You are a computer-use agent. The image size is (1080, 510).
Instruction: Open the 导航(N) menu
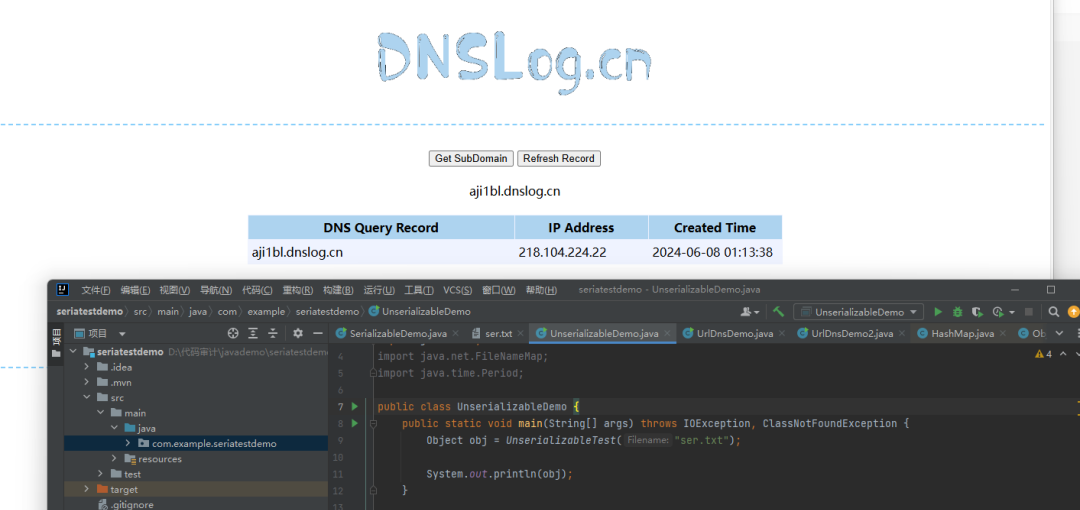[216, 290]
